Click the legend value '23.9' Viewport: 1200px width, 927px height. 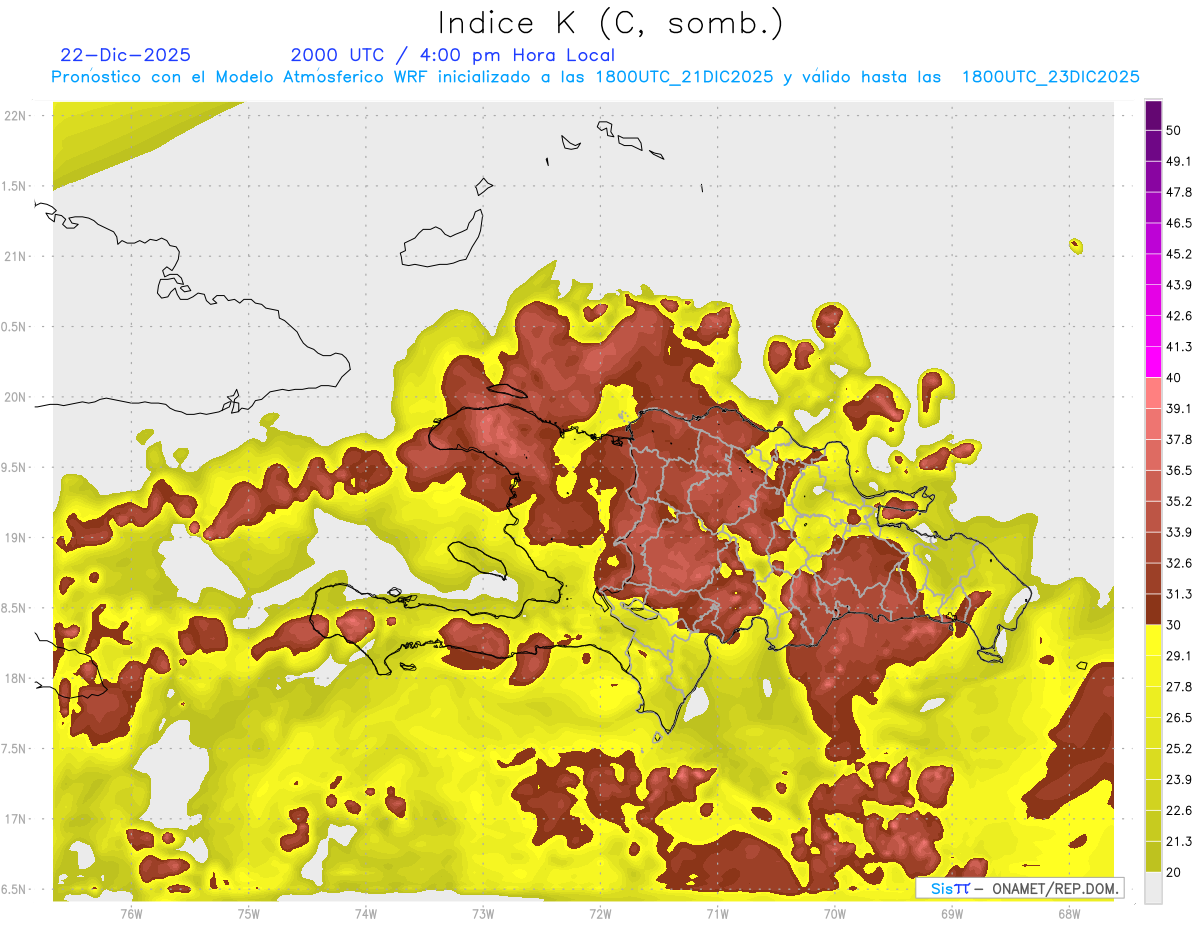[x=1179, y=779]
